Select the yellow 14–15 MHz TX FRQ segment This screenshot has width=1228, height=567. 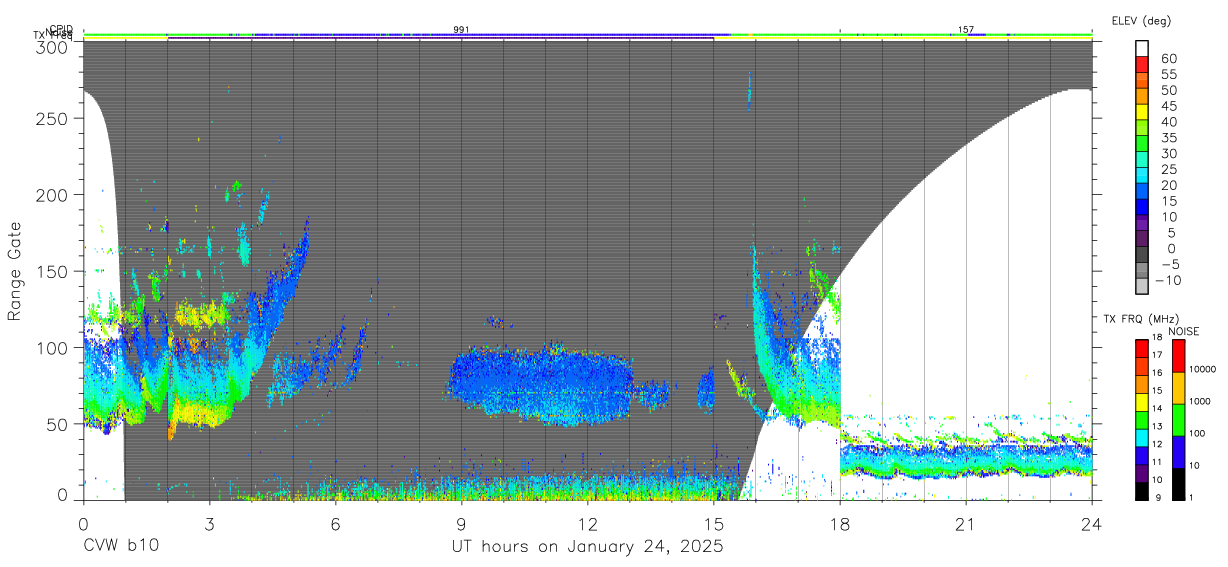coord(1142,402)
